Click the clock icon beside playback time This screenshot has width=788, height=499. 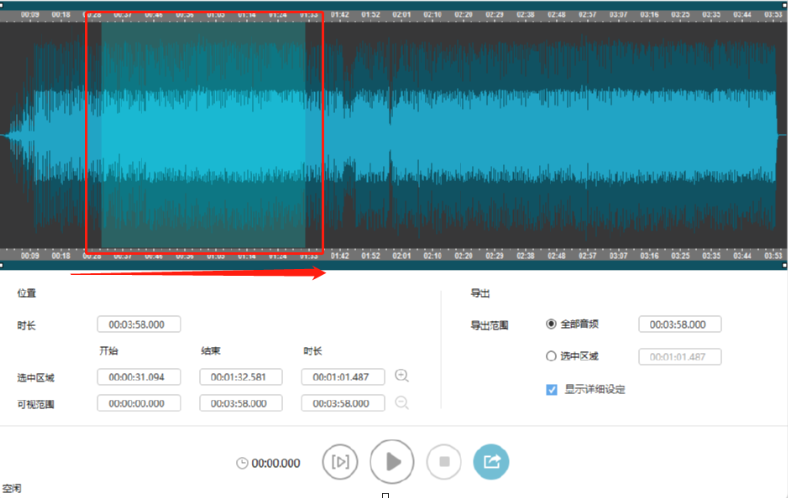click(x=242, y=463)
